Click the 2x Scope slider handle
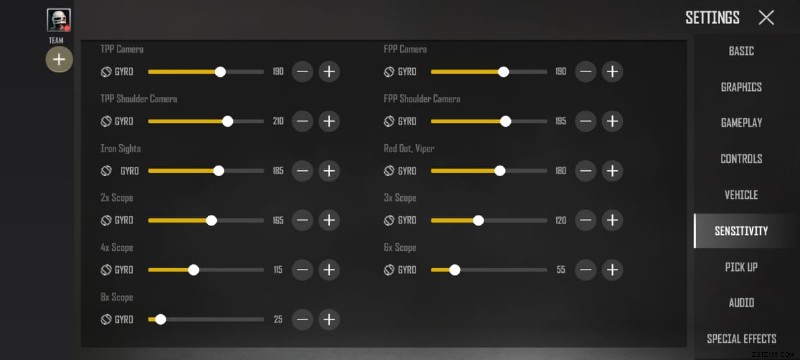 [211, 220]
